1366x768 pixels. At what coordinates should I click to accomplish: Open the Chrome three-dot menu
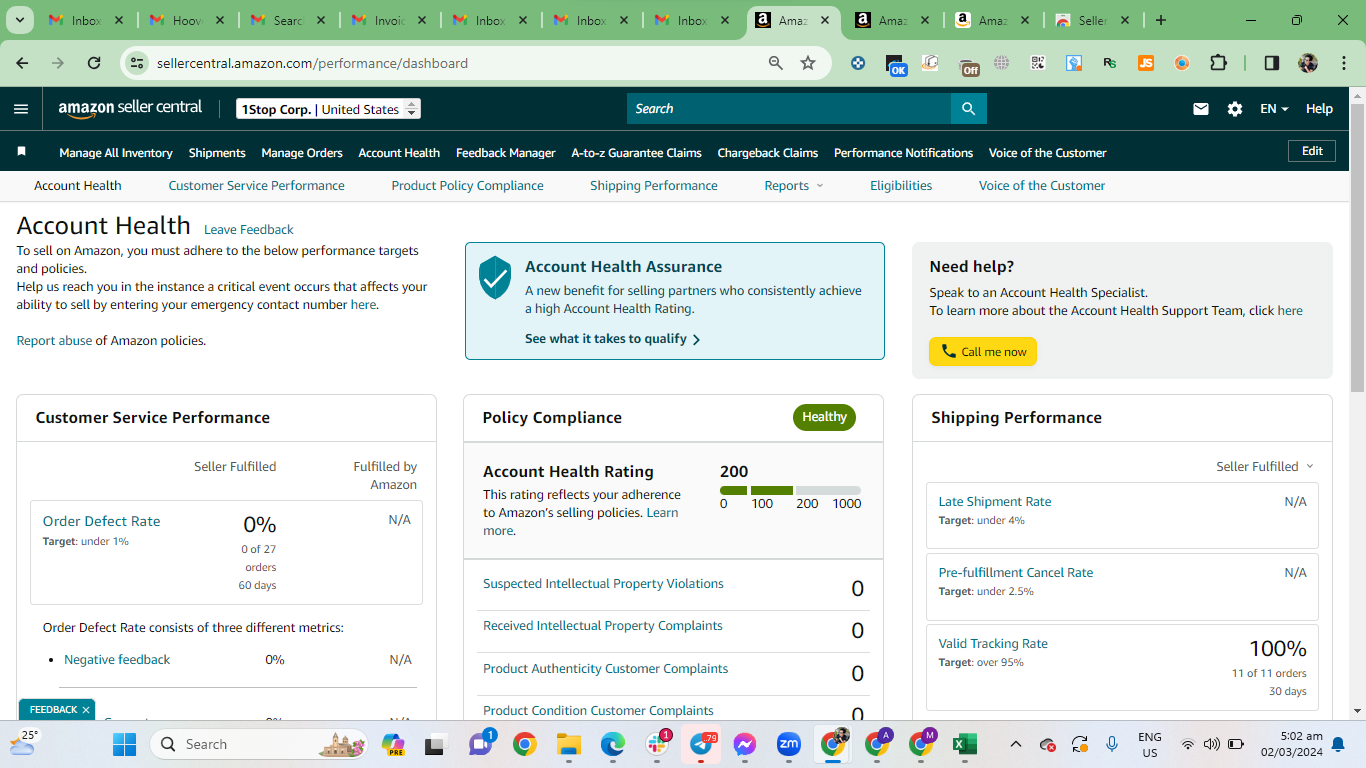pos(1342,63)
